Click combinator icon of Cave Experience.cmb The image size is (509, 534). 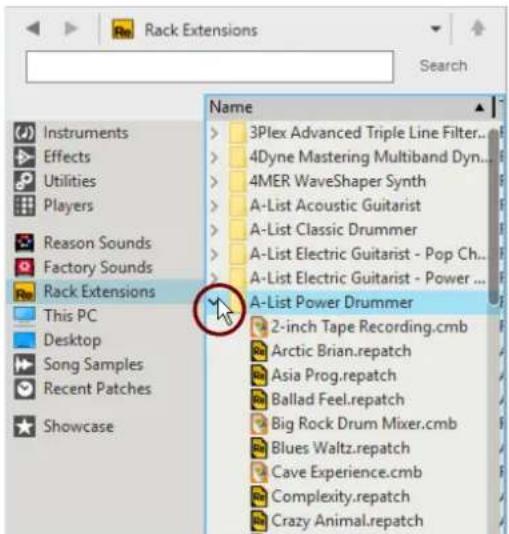(259, 473)
